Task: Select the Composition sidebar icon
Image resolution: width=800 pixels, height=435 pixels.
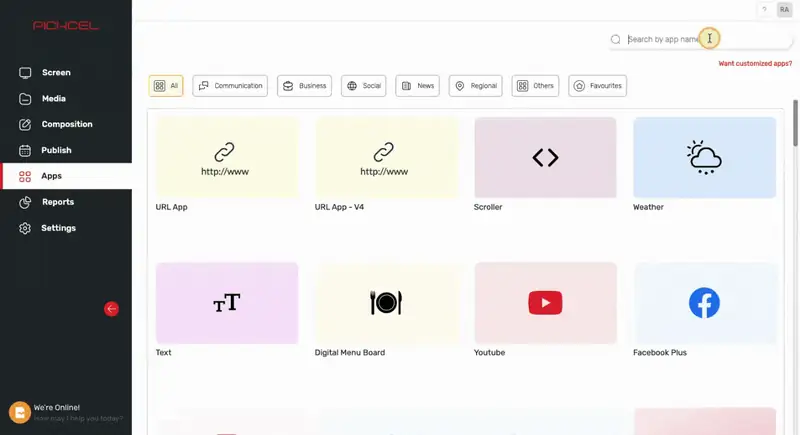Action: pos(25,124)
